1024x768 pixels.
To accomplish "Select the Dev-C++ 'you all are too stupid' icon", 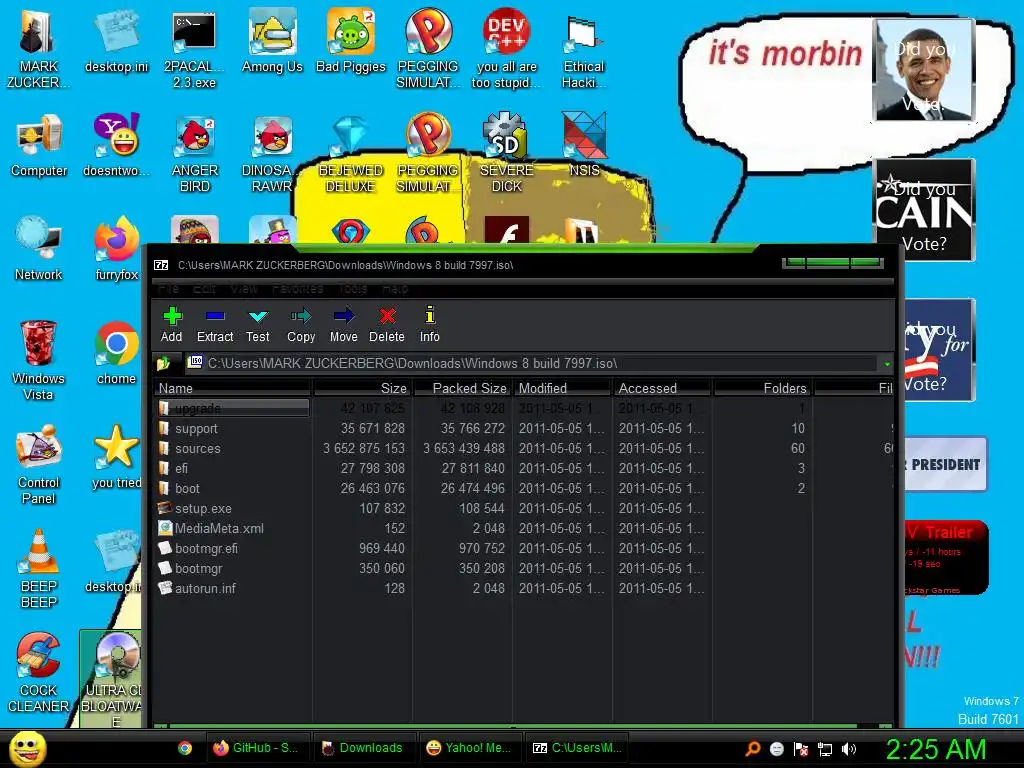I will tap(506, 50).
